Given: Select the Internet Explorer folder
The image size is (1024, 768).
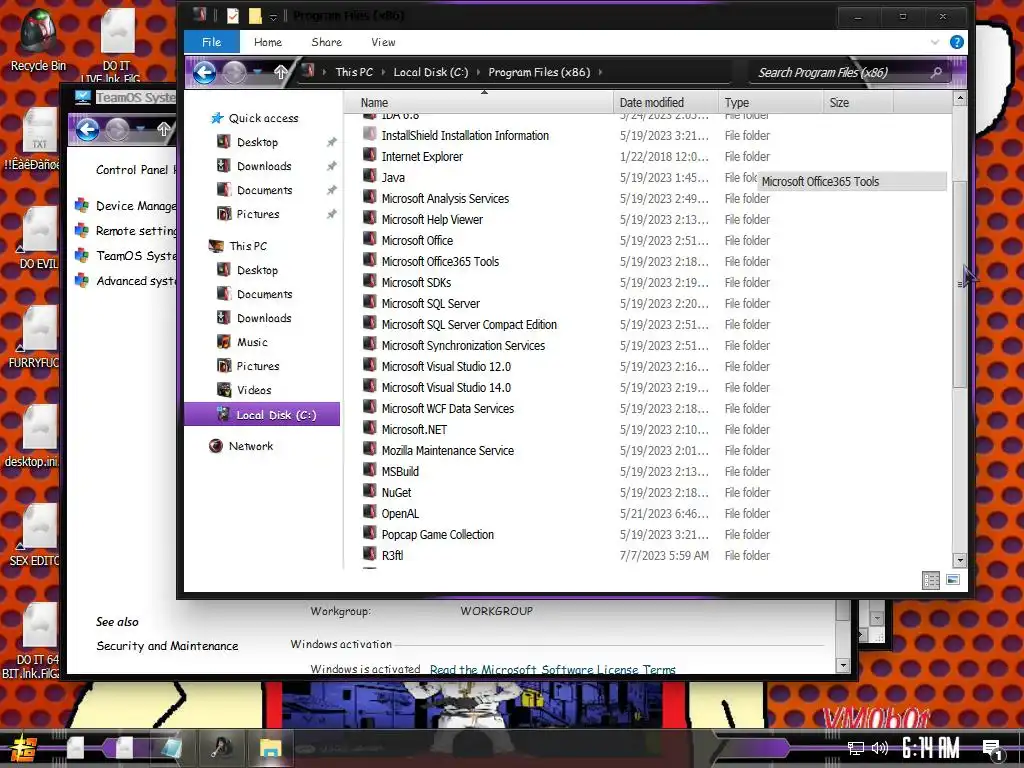Looking at the screenshot, I should 422,156.
